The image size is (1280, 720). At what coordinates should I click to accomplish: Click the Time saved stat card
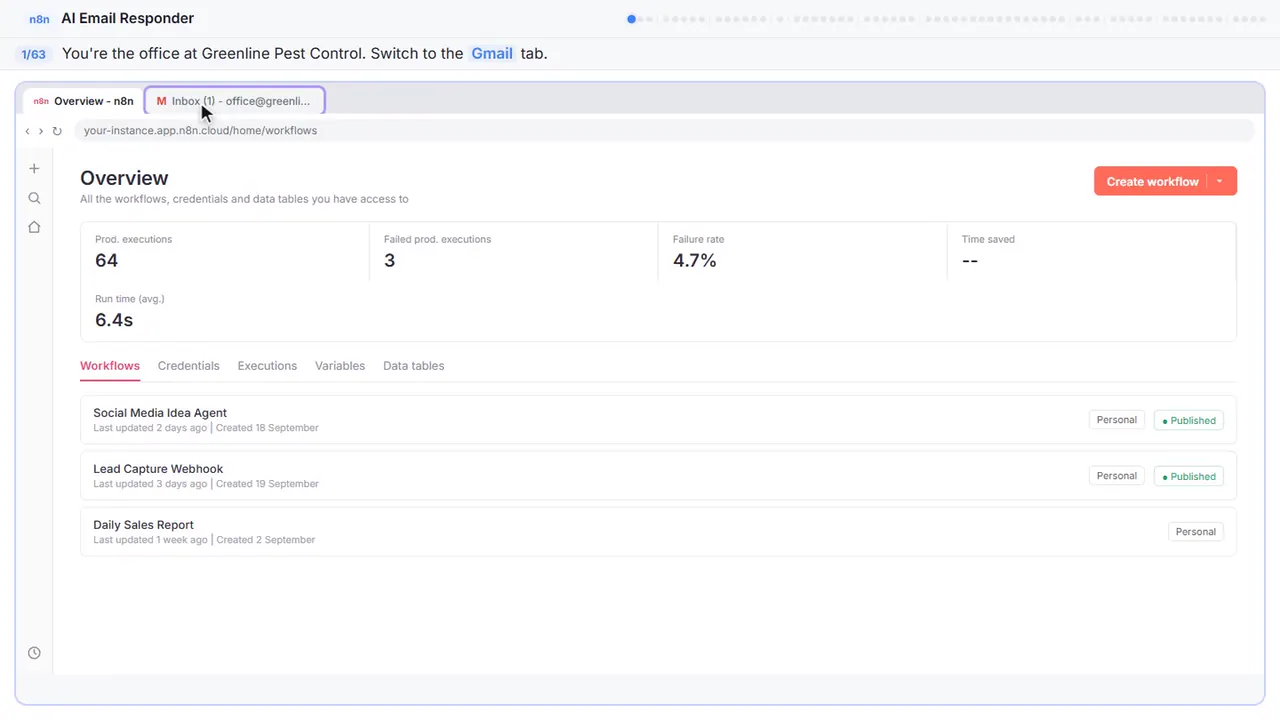[x=1091, y=252]
